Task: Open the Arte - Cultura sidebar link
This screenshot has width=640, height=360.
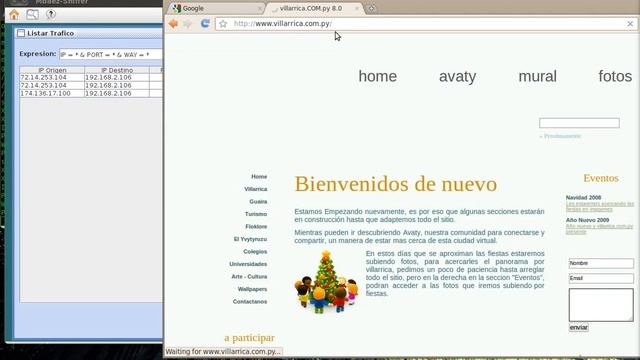Action: coord(249,277)
